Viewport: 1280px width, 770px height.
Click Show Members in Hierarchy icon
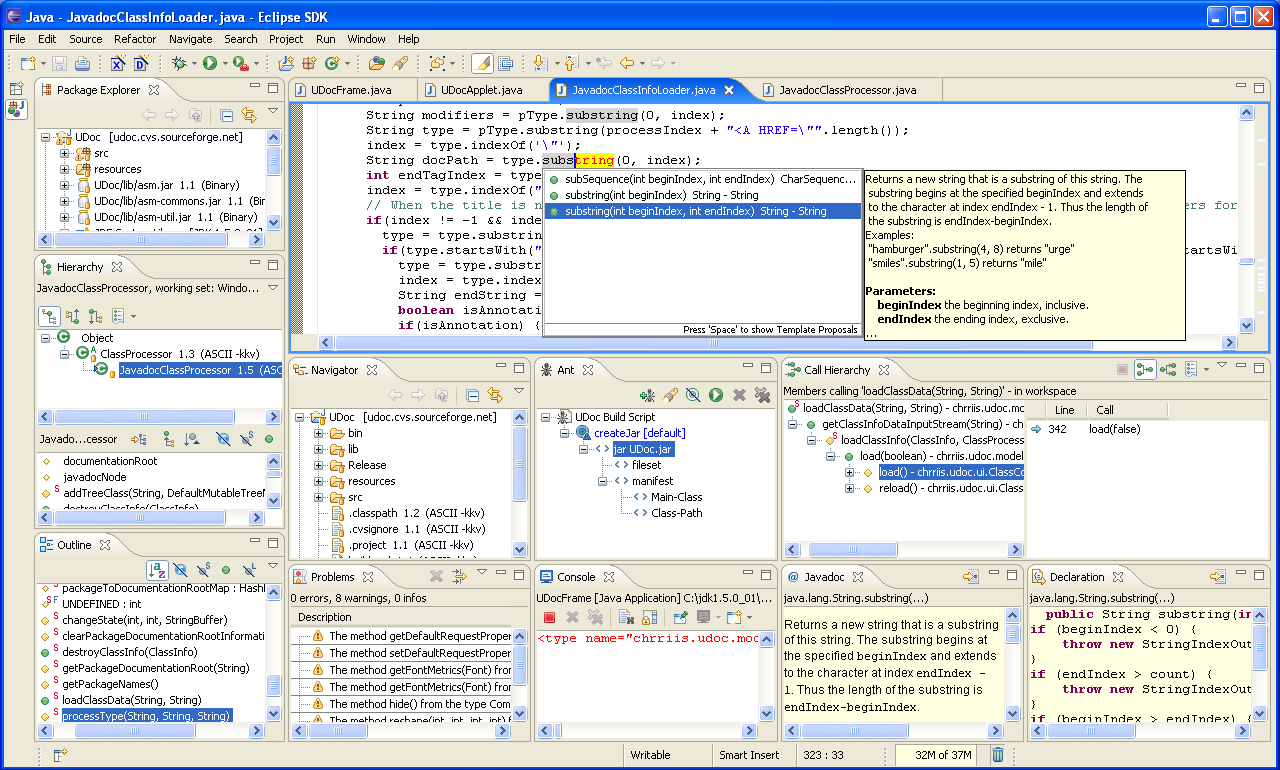pos(168,439)
